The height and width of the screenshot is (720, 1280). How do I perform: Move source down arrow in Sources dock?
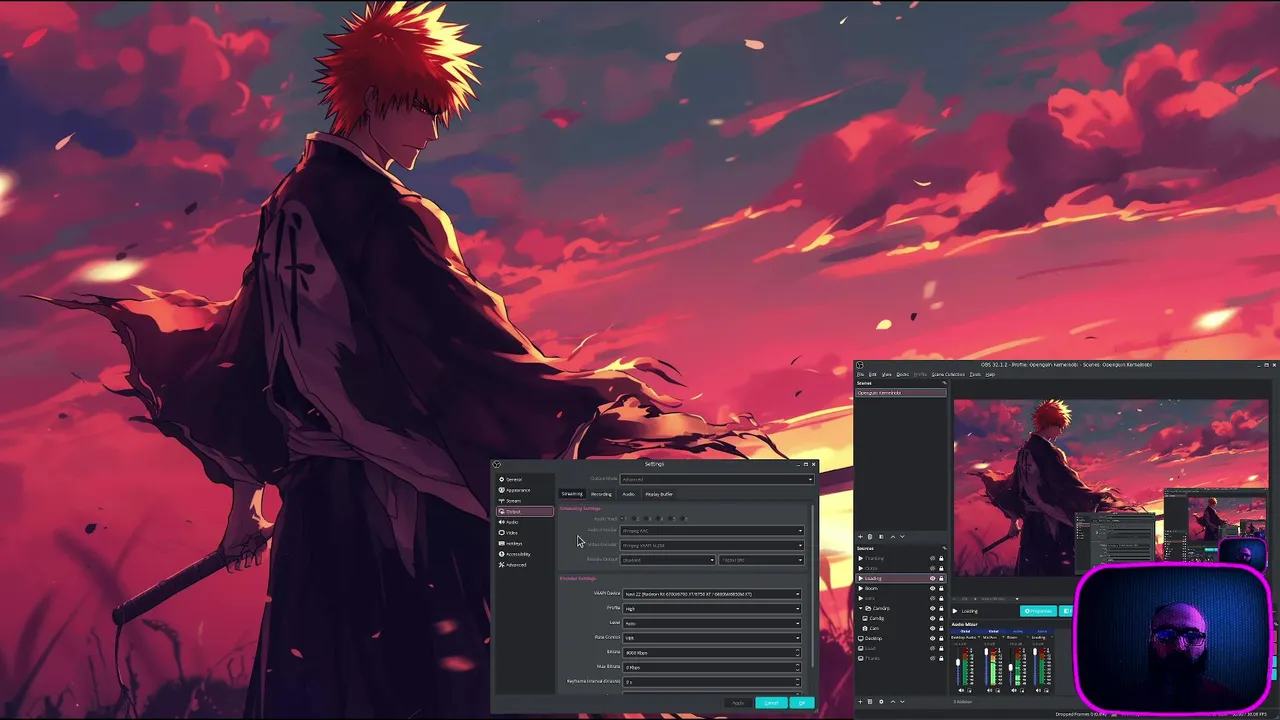click(902, 702)
